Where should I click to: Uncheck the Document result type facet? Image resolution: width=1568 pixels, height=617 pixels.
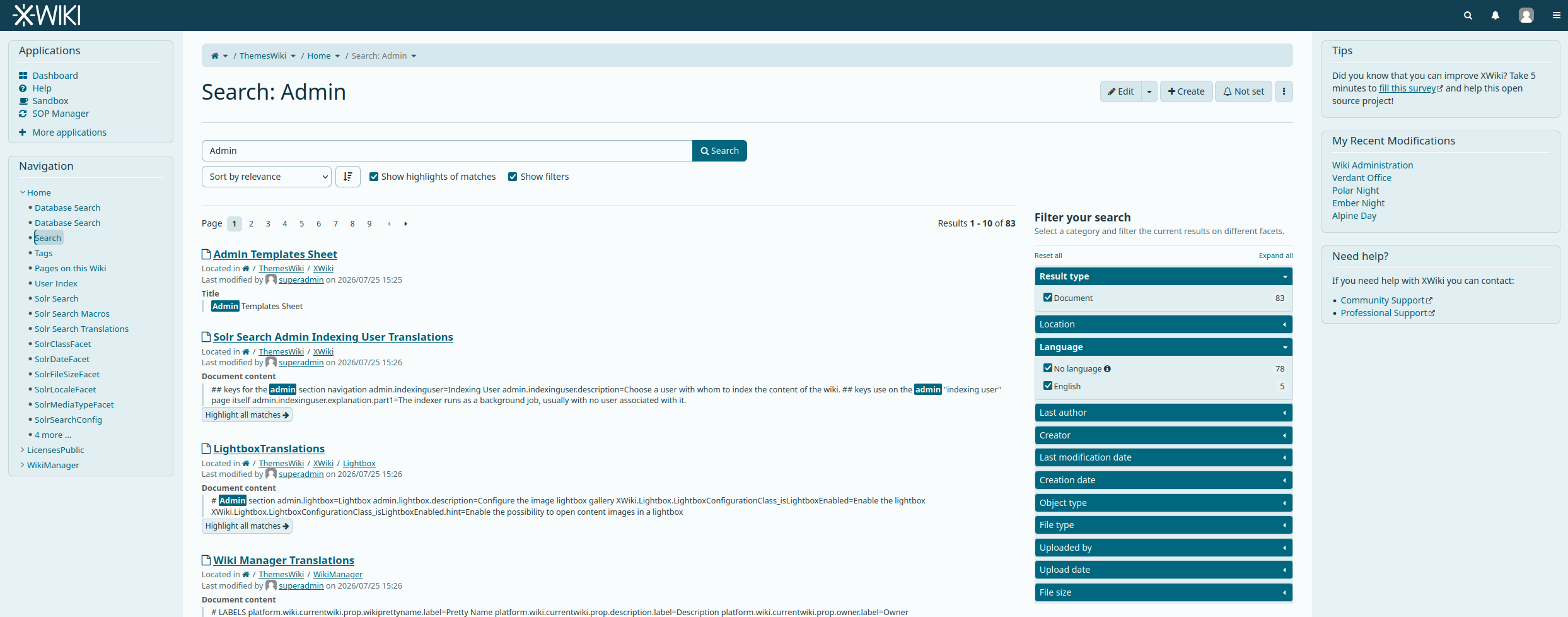pos(1047,297)
